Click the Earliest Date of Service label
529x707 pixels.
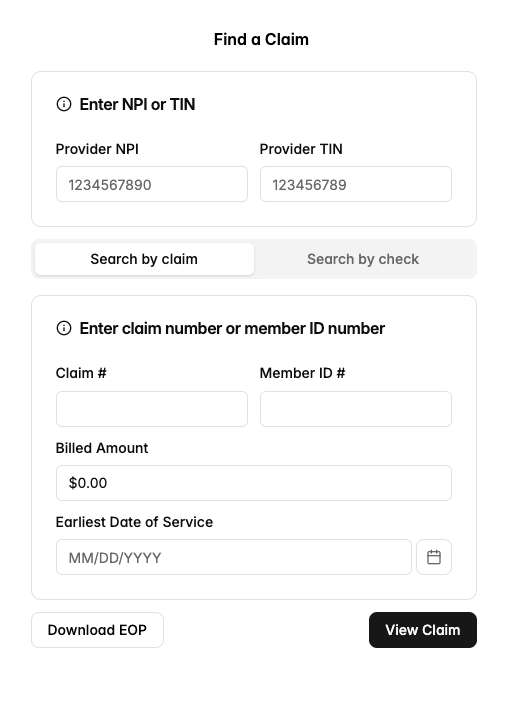pos(134,522)
